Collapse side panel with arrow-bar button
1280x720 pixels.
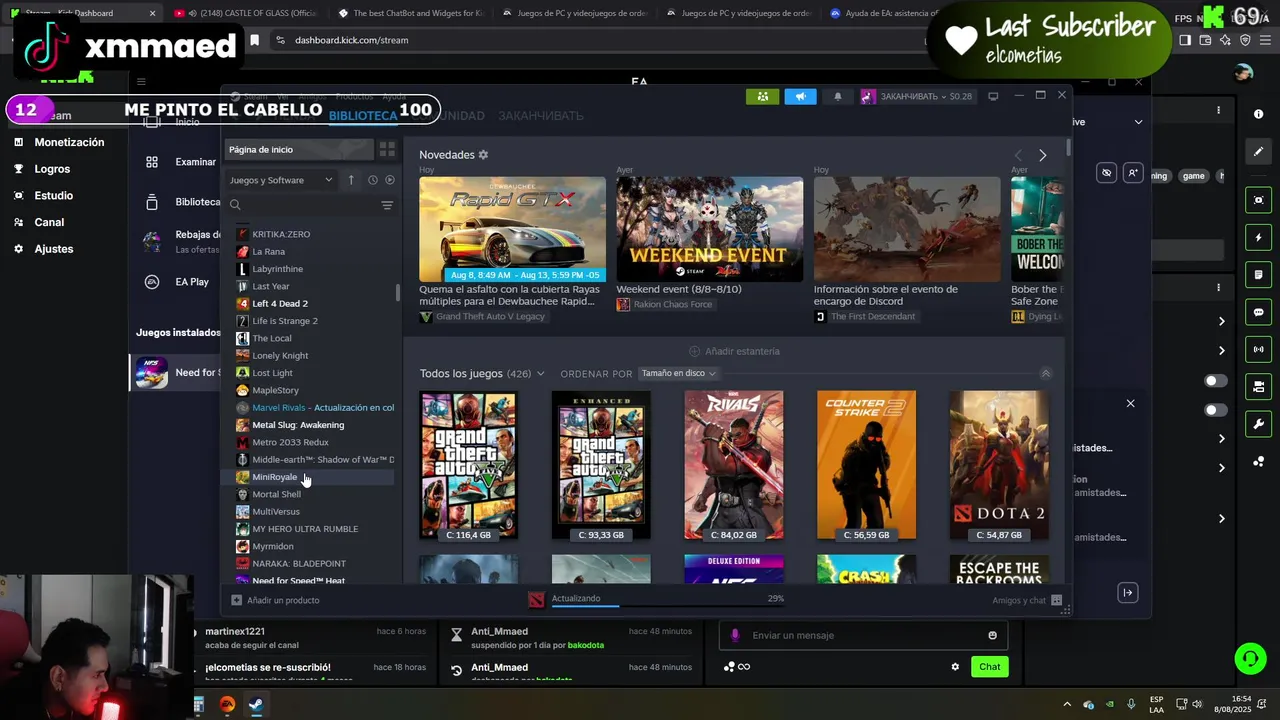(x=1127, y=593)
